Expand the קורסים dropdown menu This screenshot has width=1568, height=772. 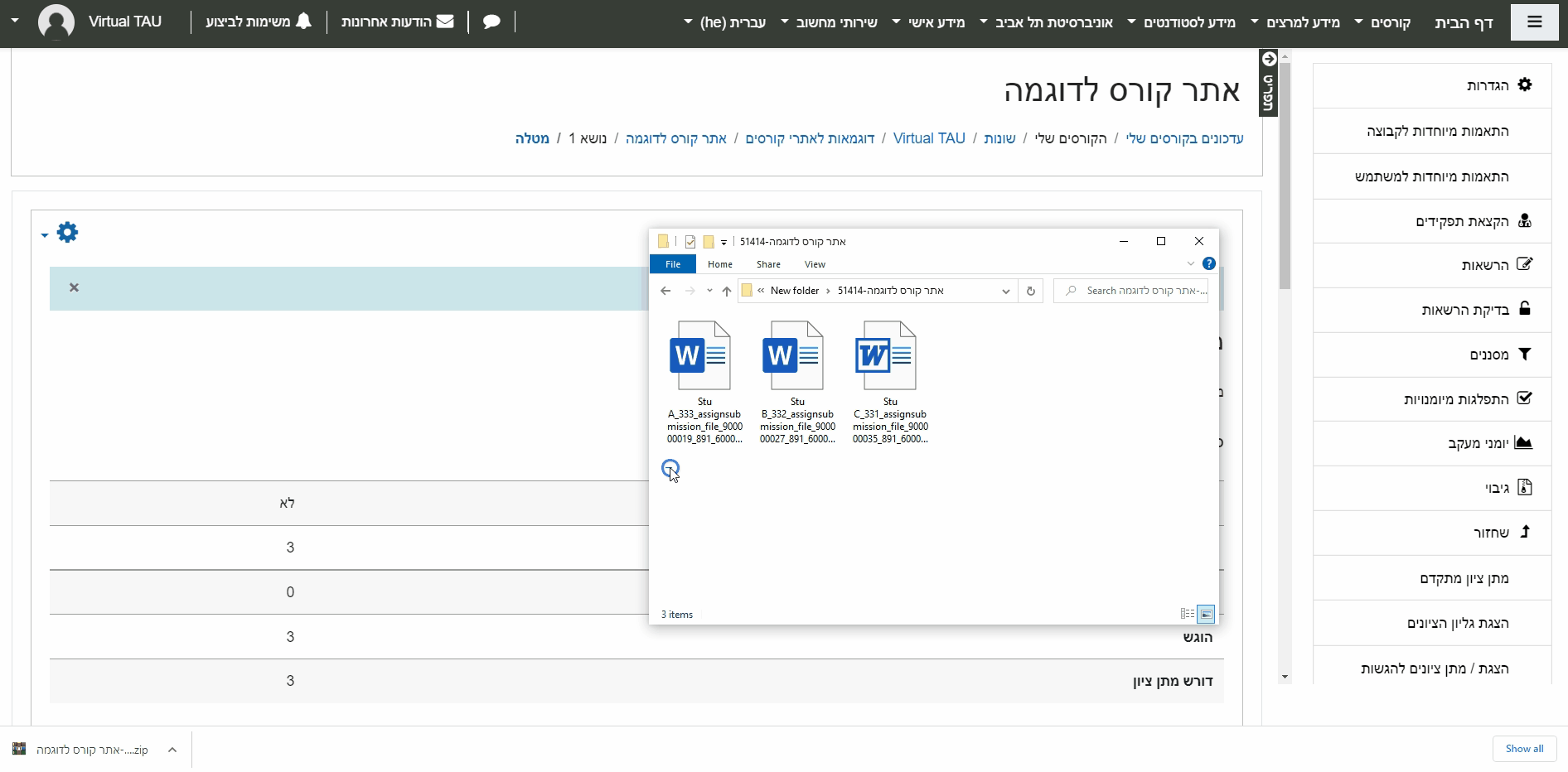1382,22
